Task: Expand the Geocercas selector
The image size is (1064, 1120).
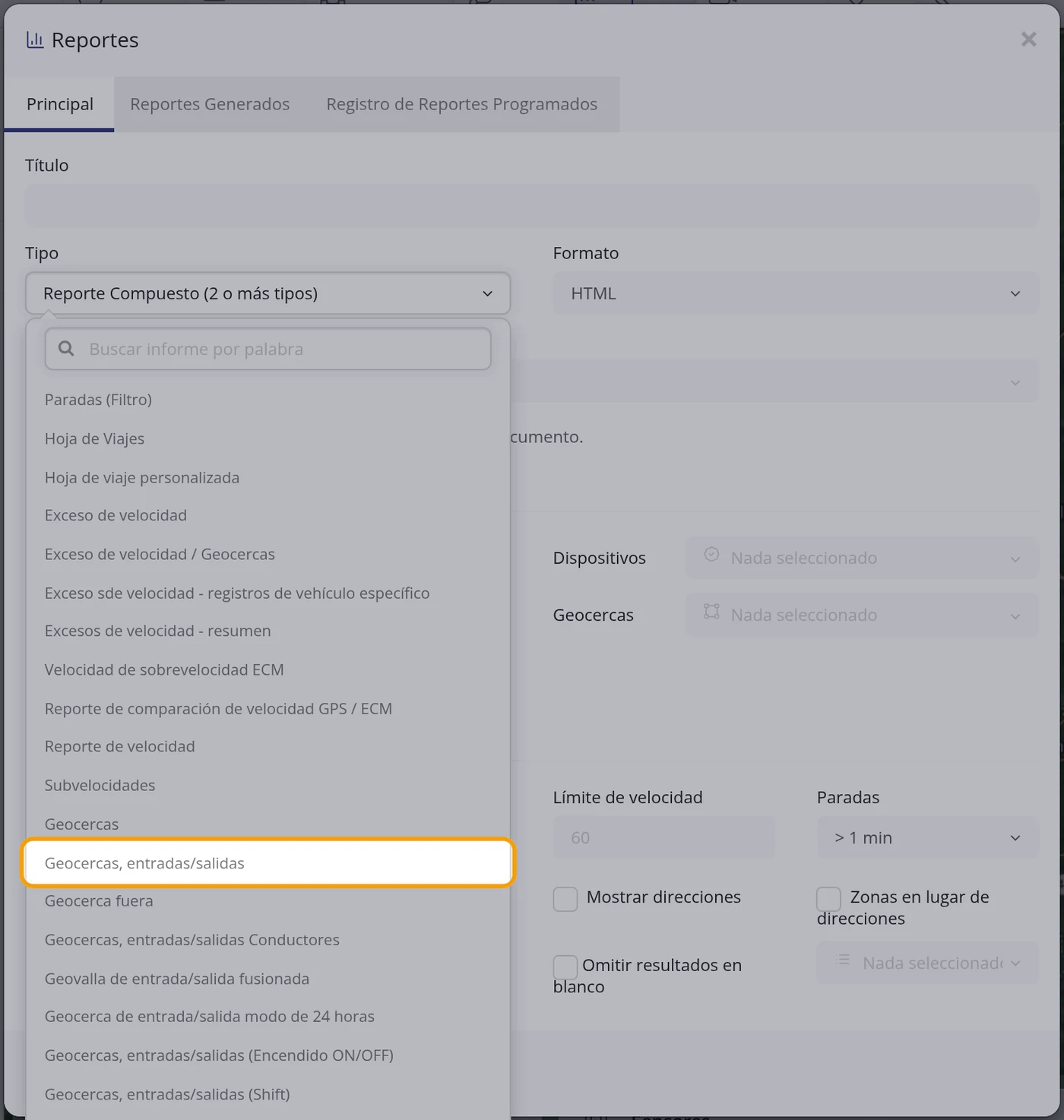Action: (862, 615)
